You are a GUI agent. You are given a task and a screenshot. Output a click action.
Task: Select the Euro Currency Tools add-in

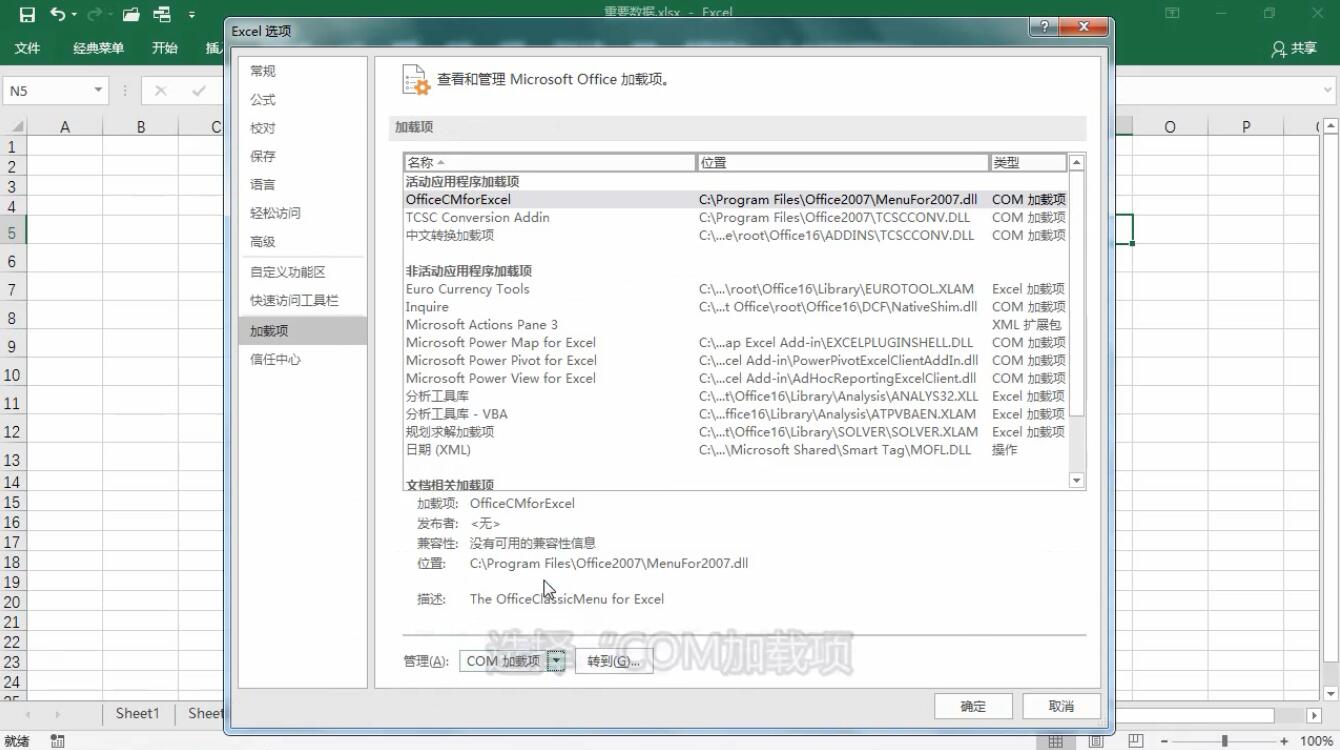pos(736,289)
